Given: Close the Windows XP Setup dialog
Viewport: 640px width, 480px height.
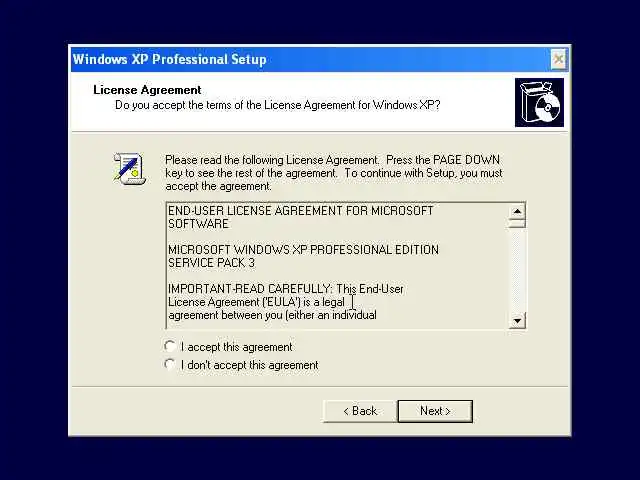Looking at the screenshot, I should click(x=558, y=60).
